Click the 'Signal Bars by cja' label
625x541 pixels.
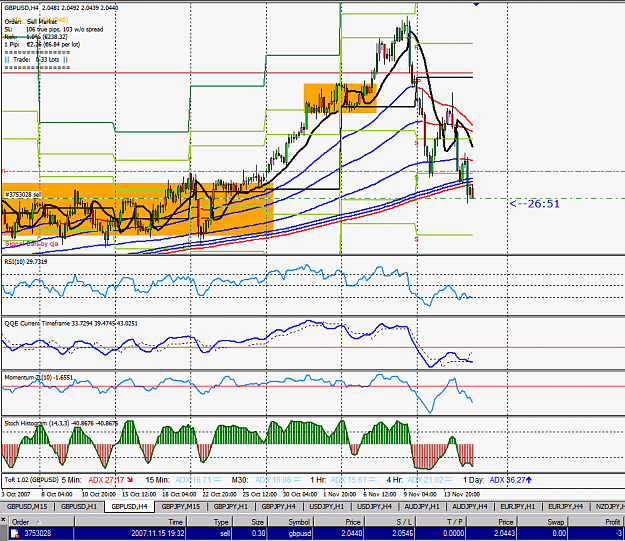[x=31, y=244]
